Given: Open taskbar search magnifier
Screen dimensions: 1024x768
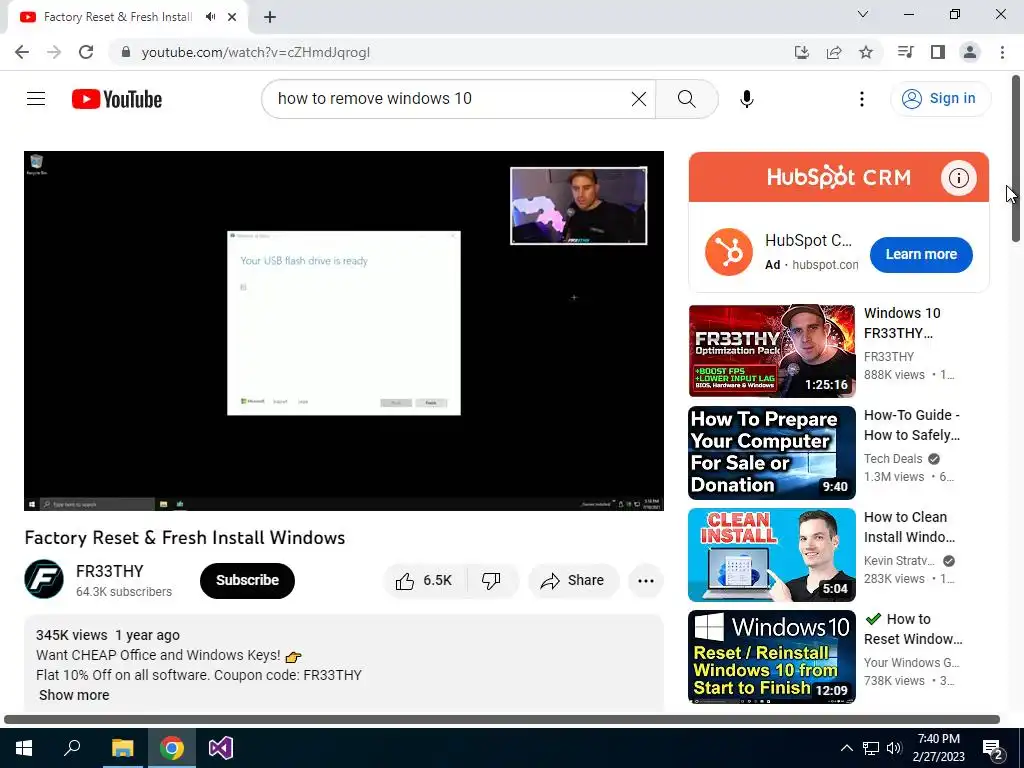Looking at the screenshot, I should [x=72, y=748].
